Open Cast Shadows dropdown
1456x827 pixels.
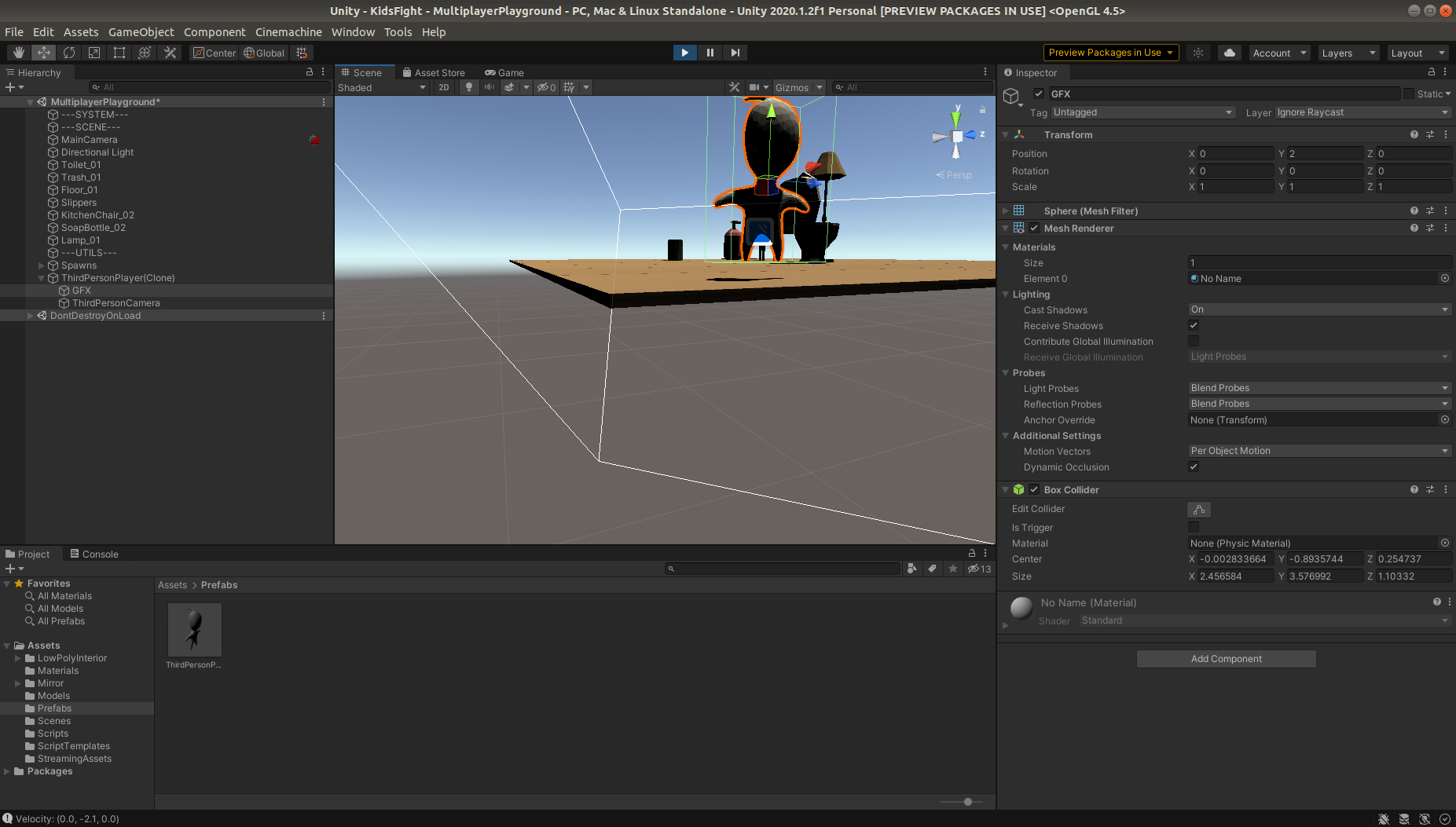point(1319,309)
